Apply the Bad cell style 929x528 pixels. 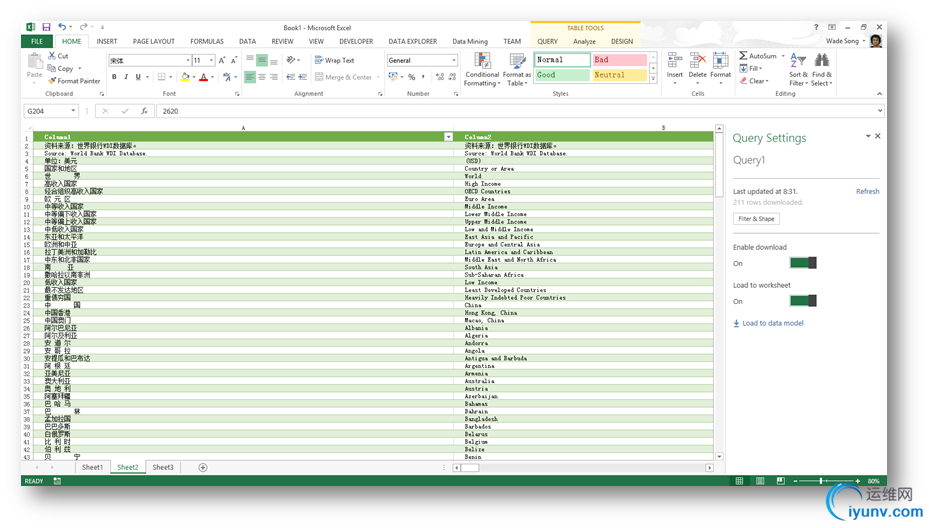tap(619, 60)
